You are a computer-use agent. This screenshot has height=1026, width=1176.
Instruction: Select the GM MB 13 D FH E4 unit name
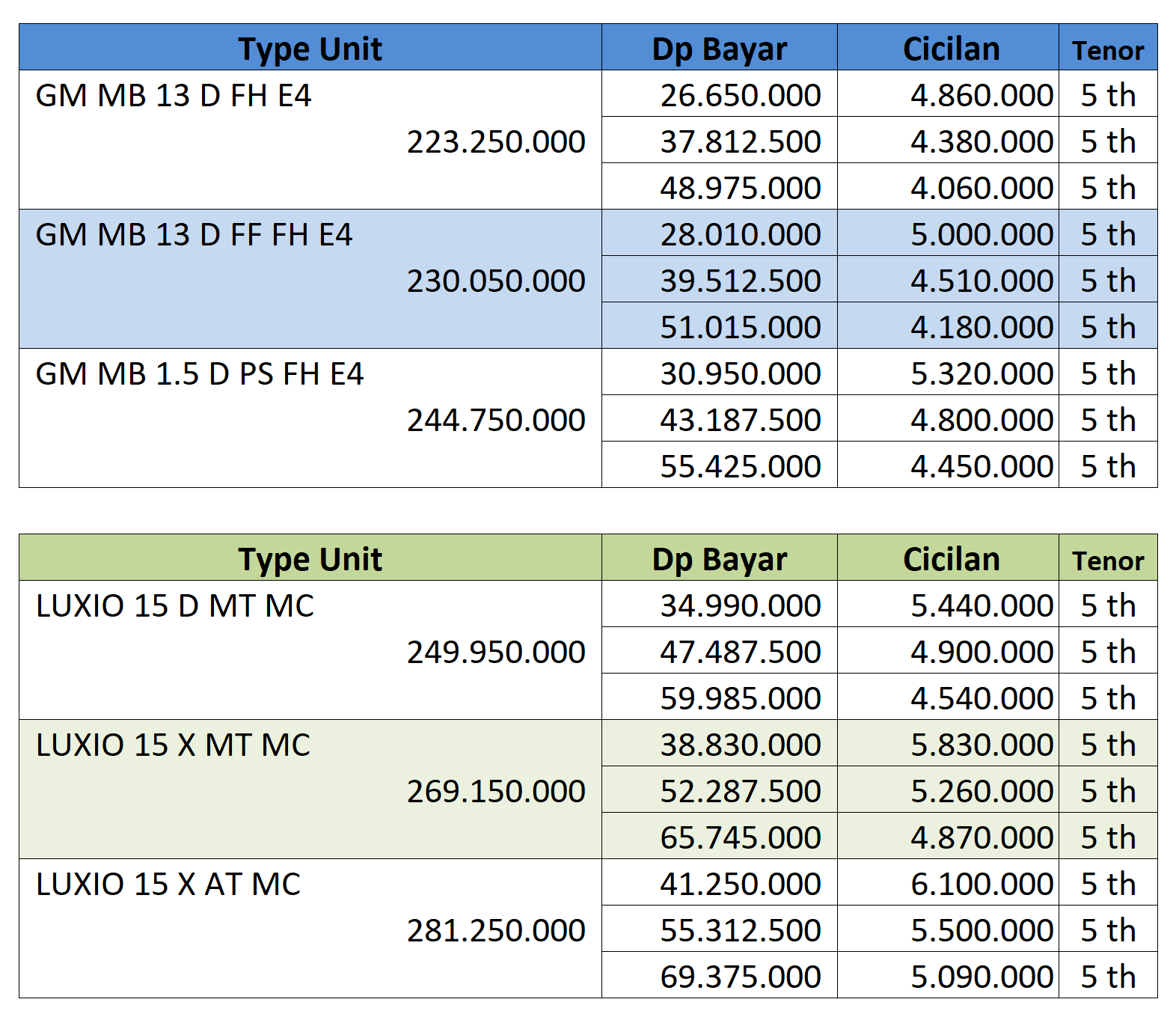click(174, 96)
